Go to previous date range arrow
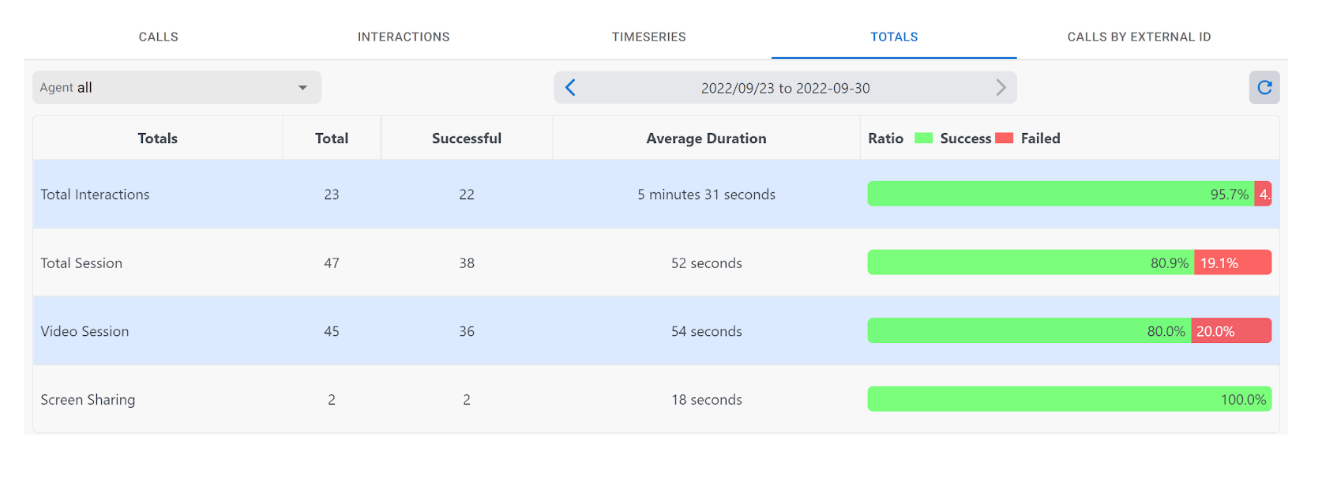The width and height of the screenshot is (1325, 503). pyautogui.click(x=570, y=88)
